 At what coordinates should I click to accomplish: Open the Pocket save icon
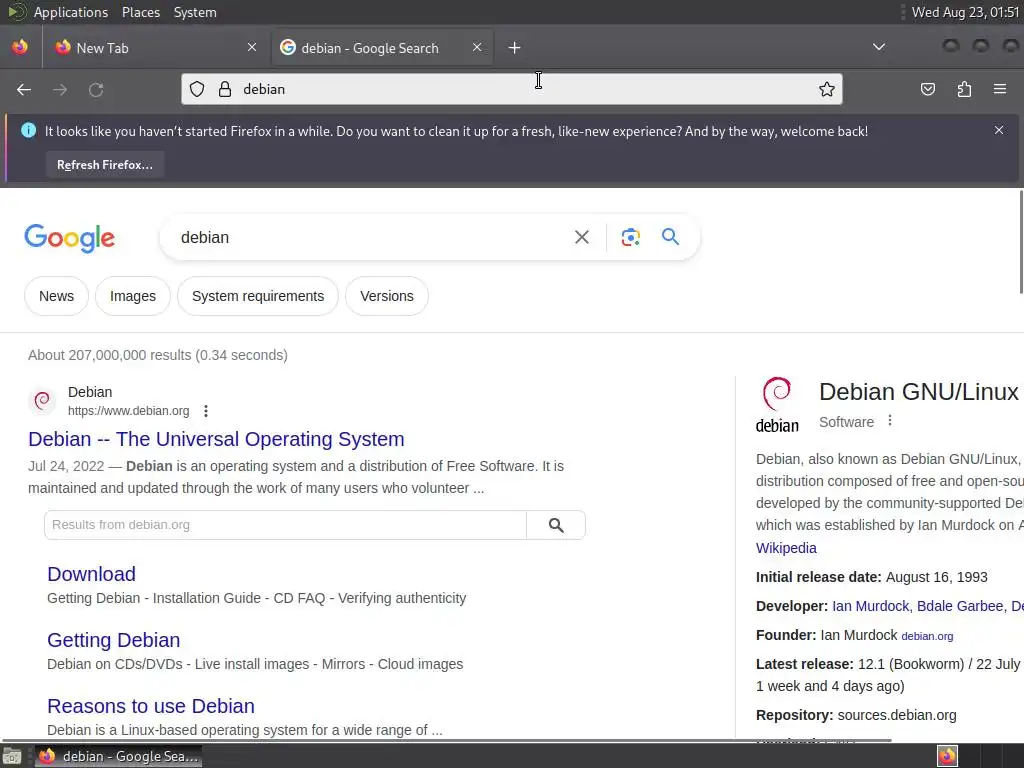click(x=927, y=89)
